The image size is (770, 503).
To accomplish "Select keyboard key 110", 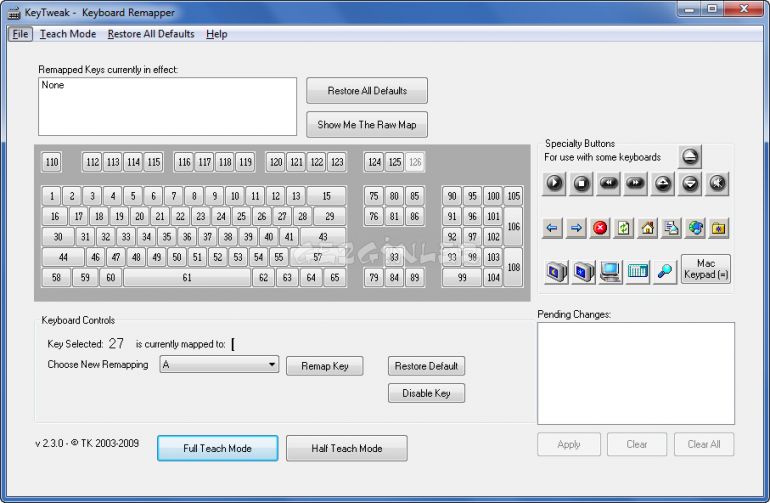I will tap(52, 162).
